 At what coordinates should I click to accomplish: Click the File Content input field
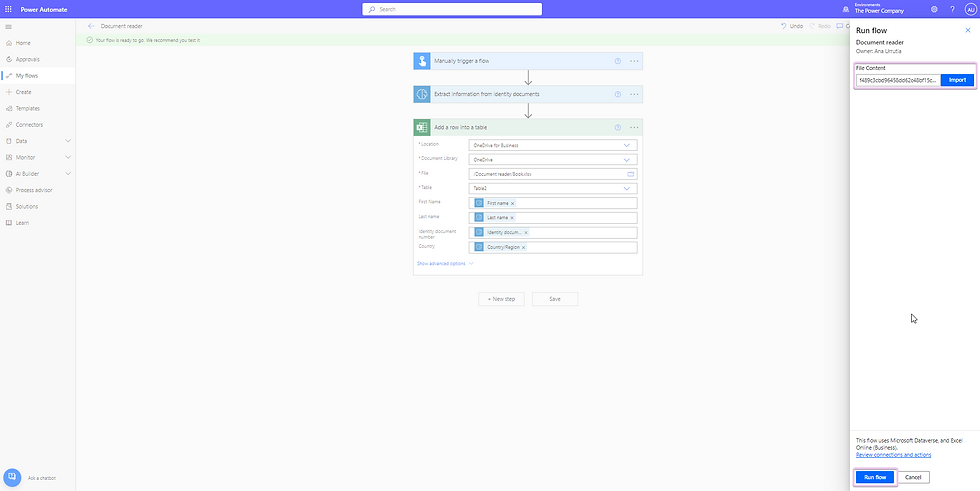tap(898, 80)
